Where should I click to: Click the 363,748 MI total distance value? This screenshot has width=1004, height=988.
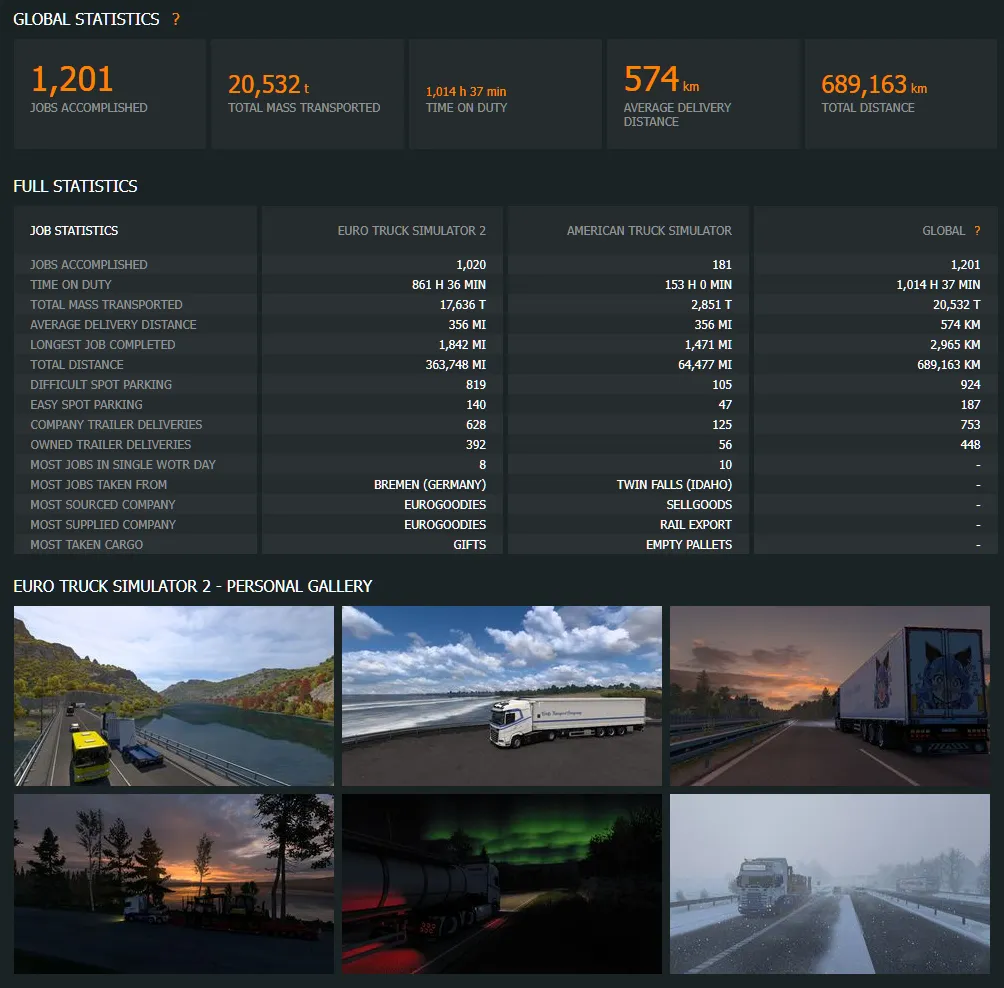click(455, 364)
